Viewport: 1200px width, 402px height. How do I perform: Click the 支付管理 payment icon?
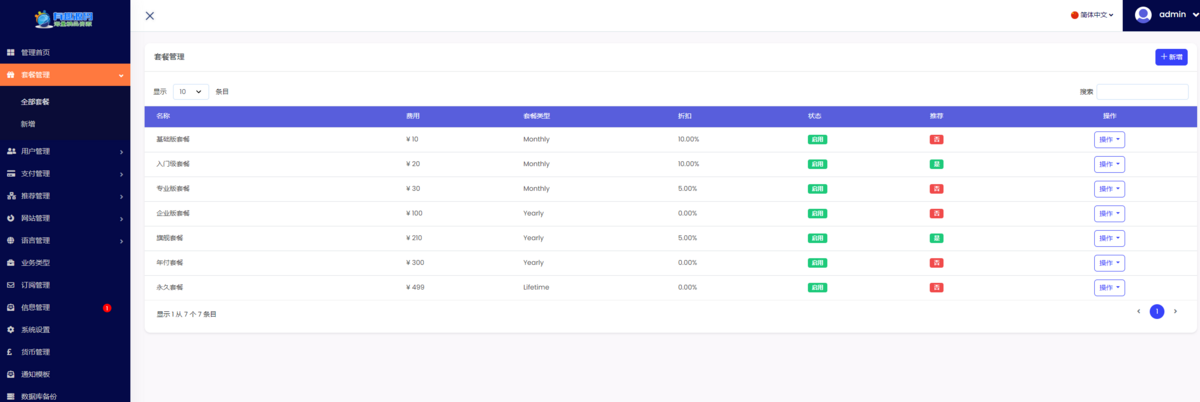click(11, 173)
